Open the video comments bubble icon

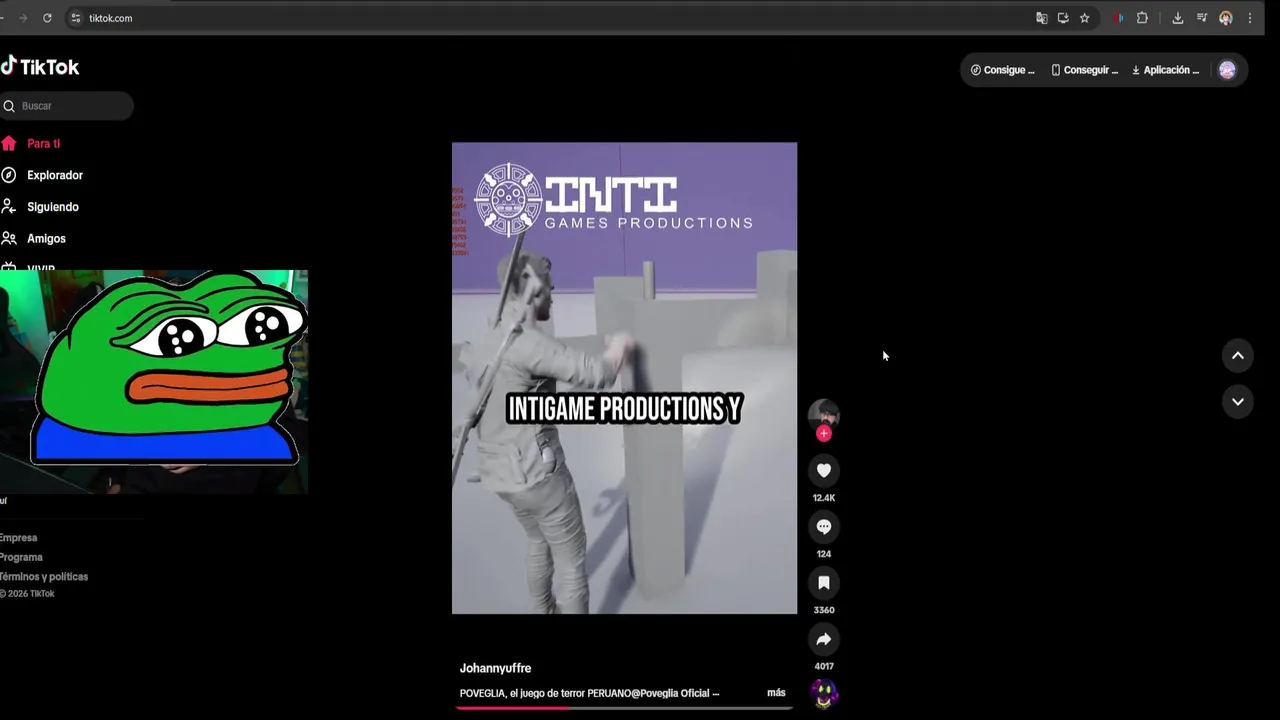pyautogui.click(x=824, y=526)
